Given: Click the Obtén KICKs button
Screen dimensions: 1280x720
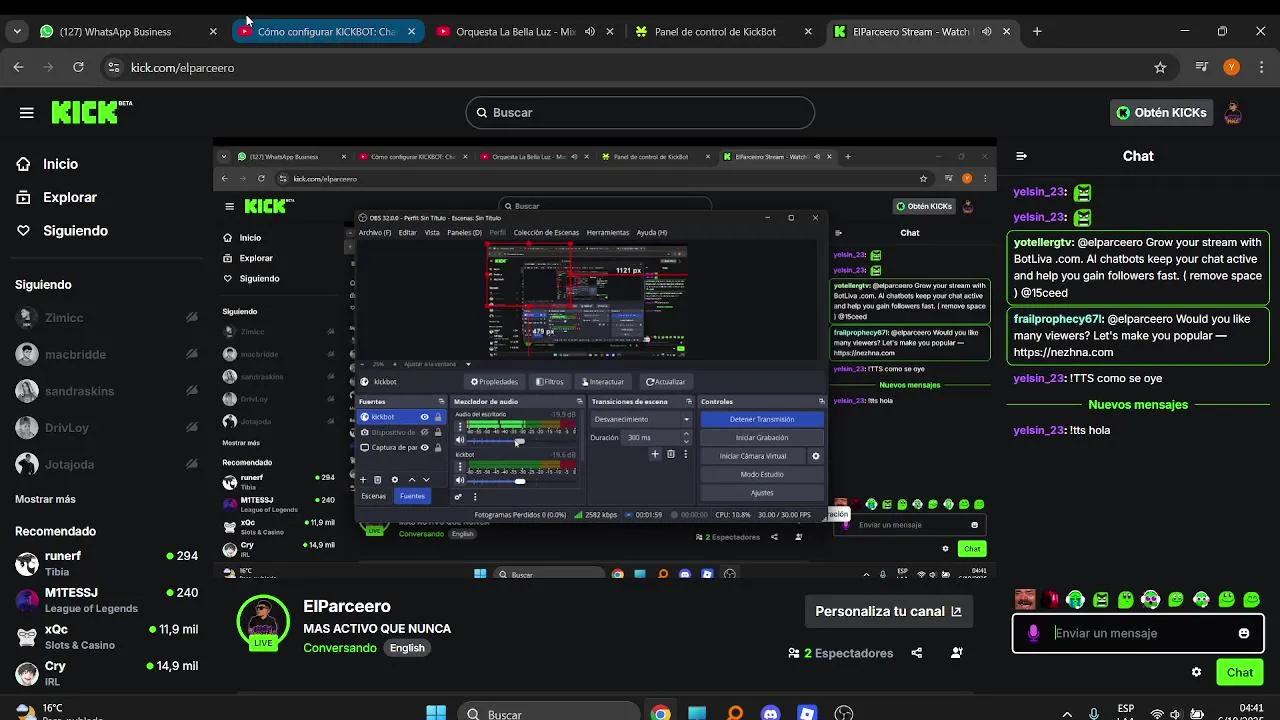Looking at the screenshot, I should (x=1161, y=113).
